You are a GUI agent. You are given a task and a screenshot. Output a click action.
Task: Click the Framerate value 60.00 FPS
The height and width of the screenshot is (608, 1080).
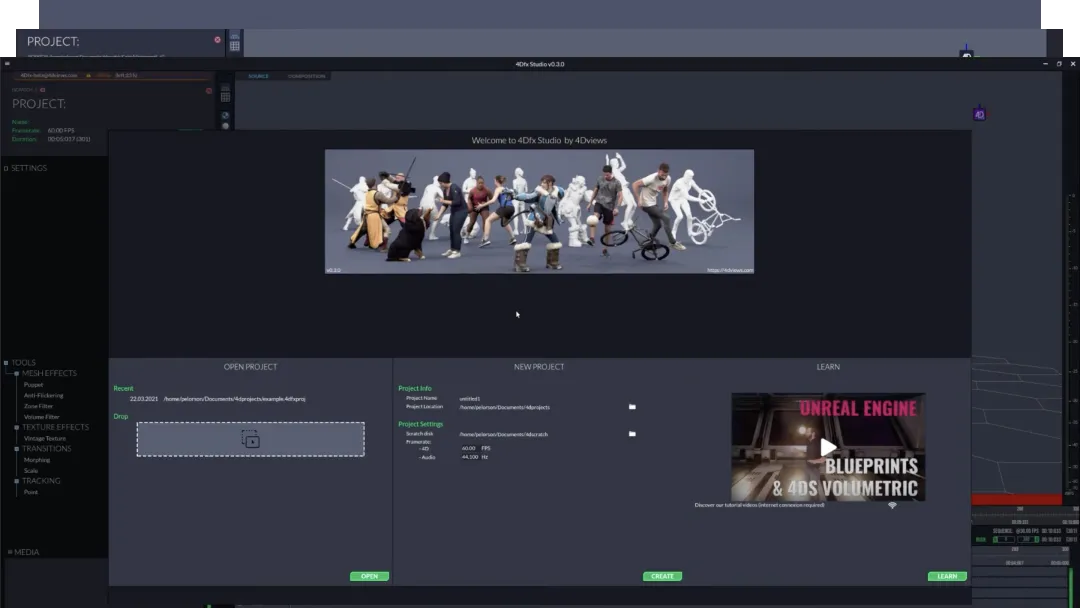61,130
